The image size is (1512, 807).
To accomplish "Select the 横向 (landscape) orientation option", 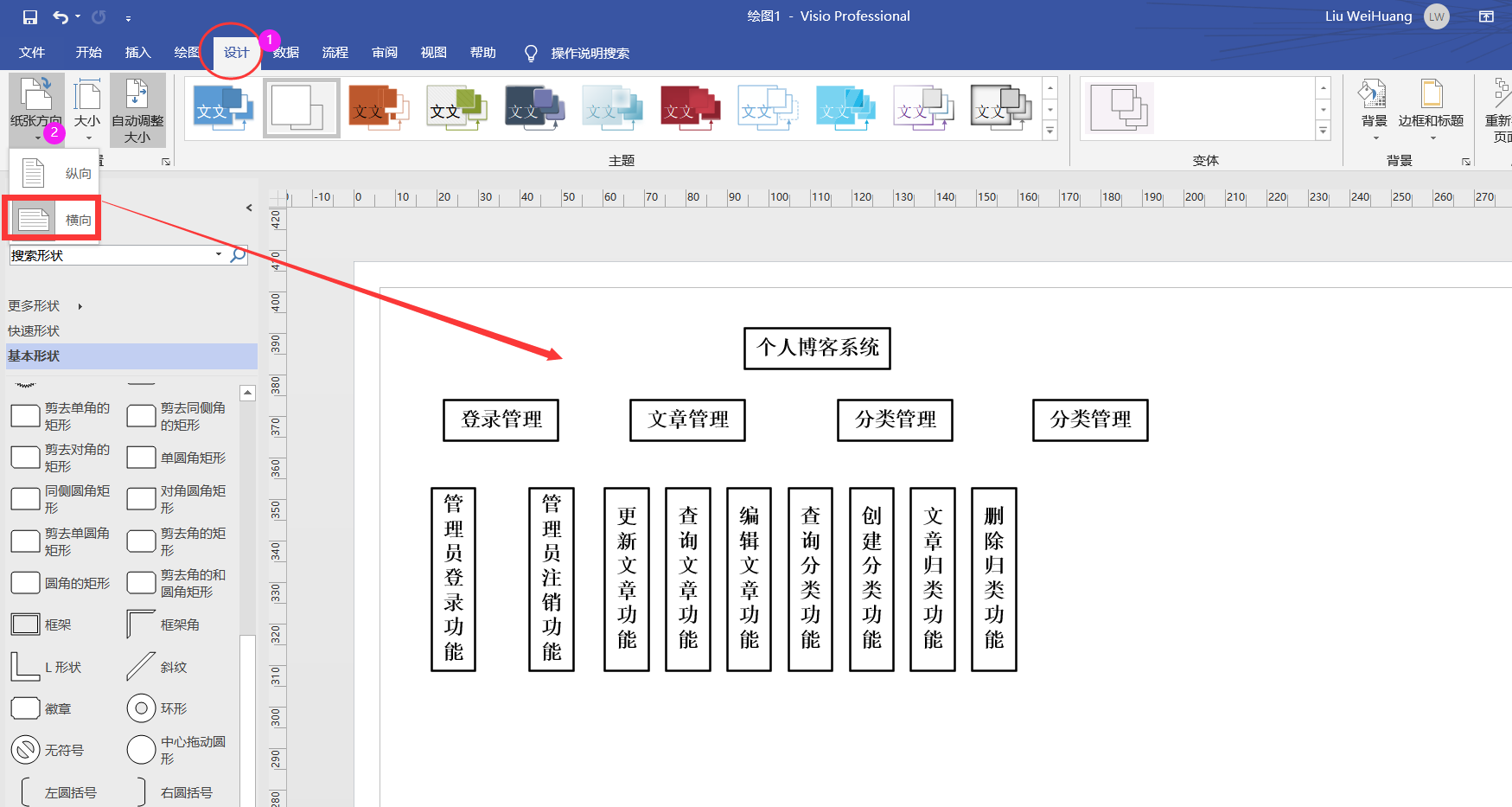I will [52, 218].
